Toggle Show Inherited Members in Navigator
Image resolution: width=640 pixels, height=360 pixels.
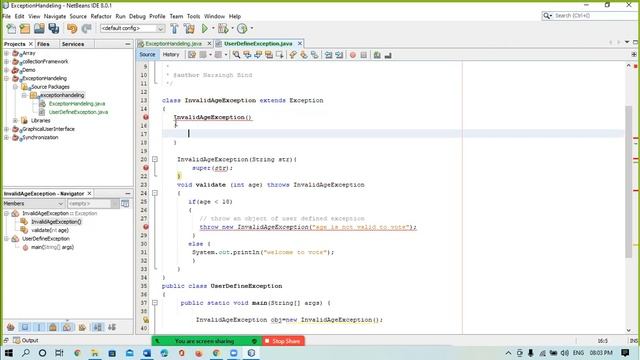tap(11, 327)
